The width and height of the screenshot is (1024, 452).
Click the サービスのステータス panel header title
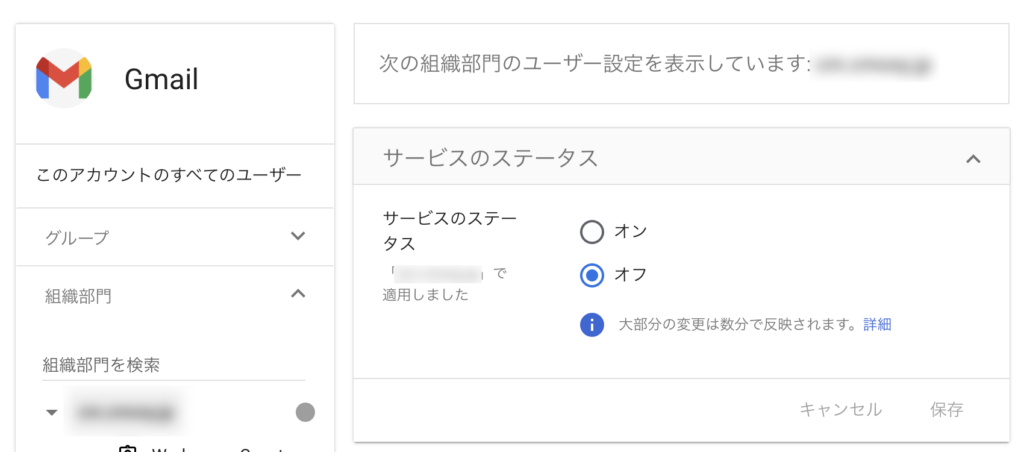point(490,158)
